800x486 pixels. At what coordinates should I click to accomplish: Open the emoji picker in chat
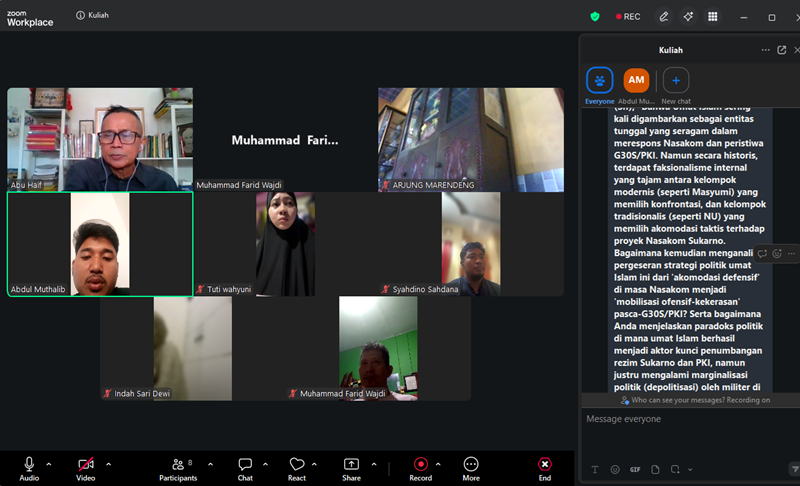[x=615, y=470]
